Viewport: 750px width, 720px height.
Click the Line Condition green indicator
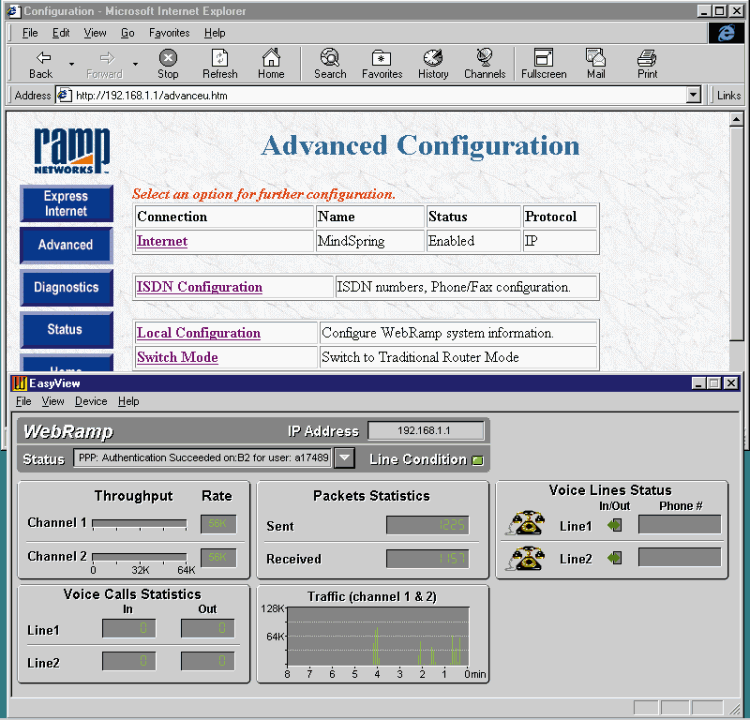pos(477,460)
